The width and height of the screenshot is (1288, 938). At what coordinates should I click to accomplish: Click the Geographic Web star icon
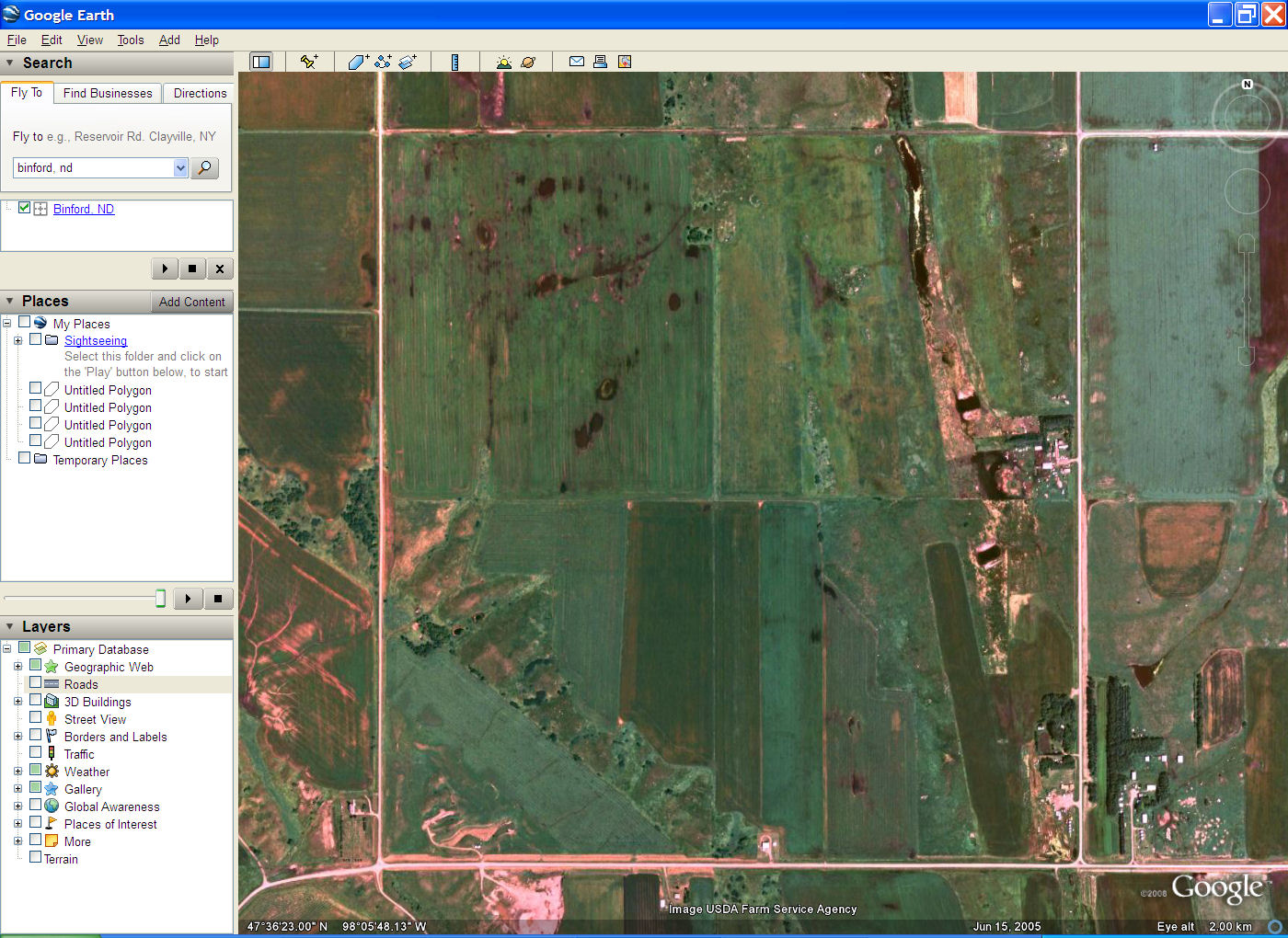pyautogui.click(x=52, y=667)
